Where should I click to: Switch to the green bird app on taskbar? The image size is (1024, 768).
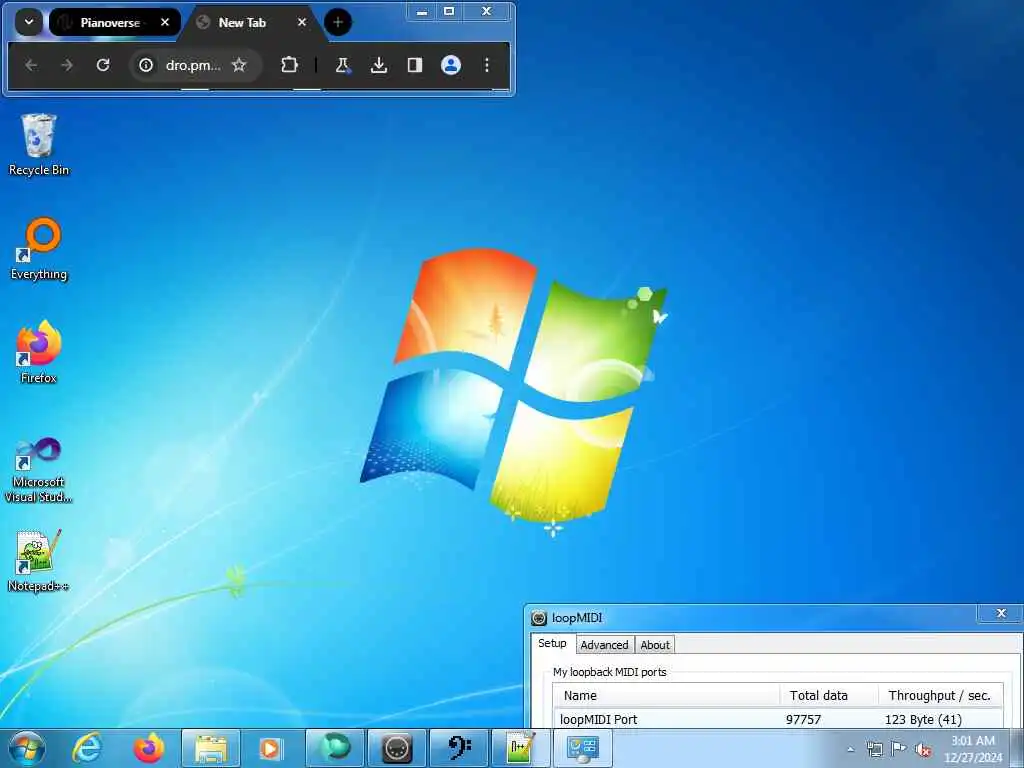click(x=334, y=748)
